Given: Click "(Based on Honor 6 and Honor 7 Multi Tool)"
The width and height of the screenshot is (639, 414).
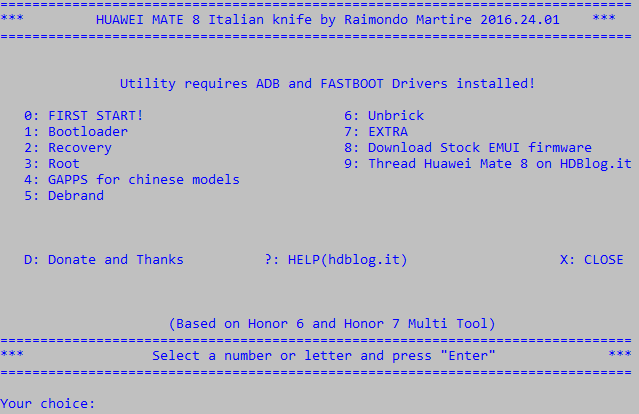Looking at the screenshot, I should [332, 324].
